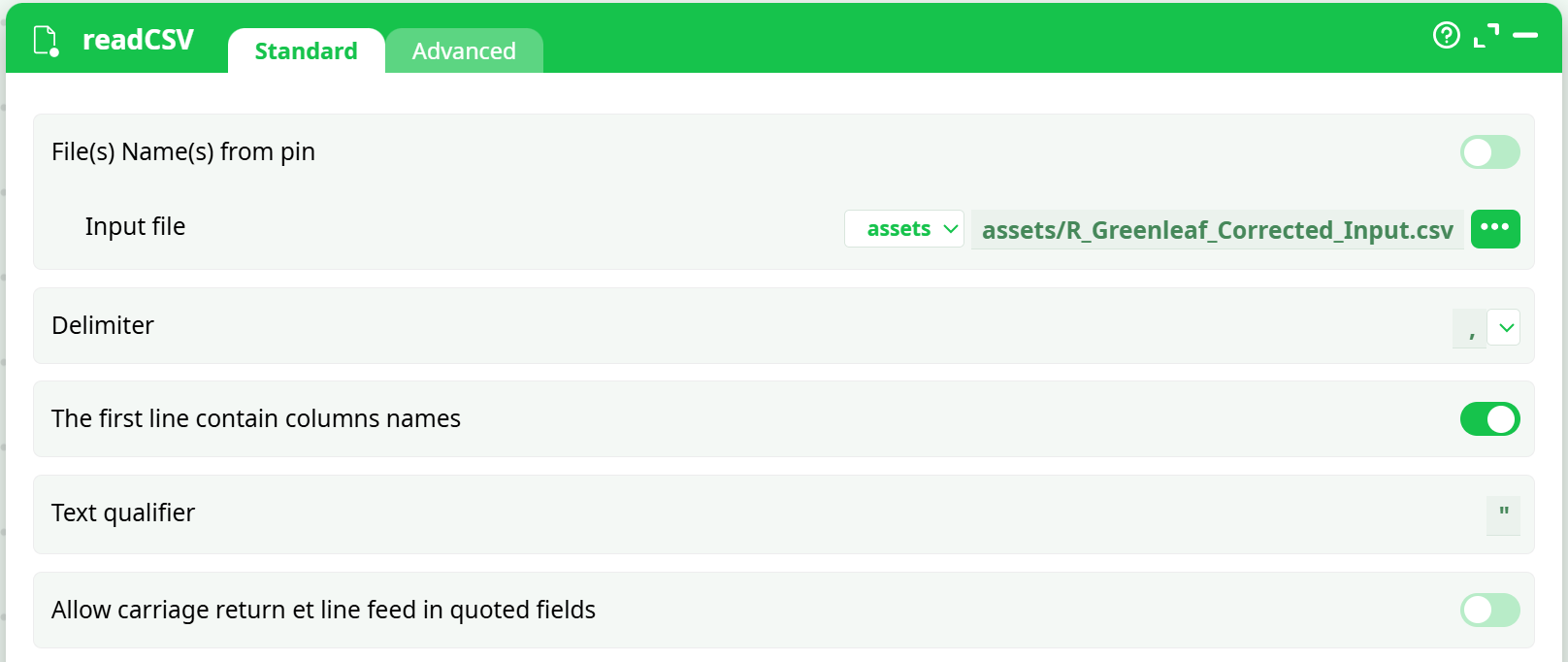Click the Delimiter comma value box

[x=1469, y=328]
